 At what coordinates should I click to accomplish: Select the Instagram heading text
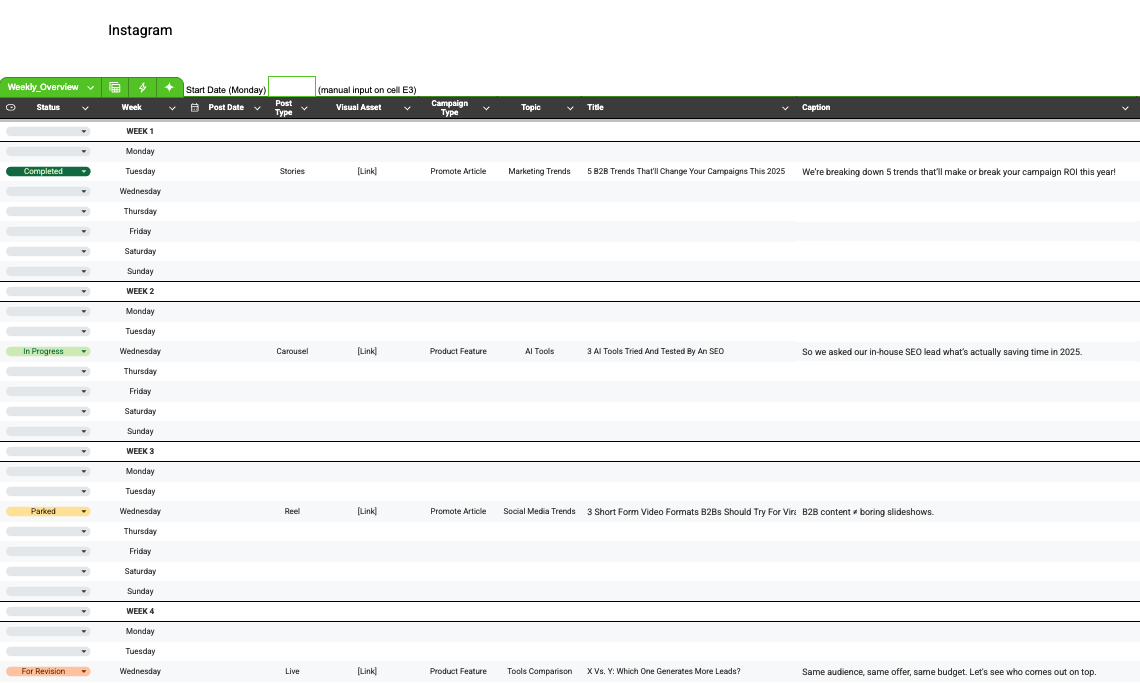tap(140, 31)
